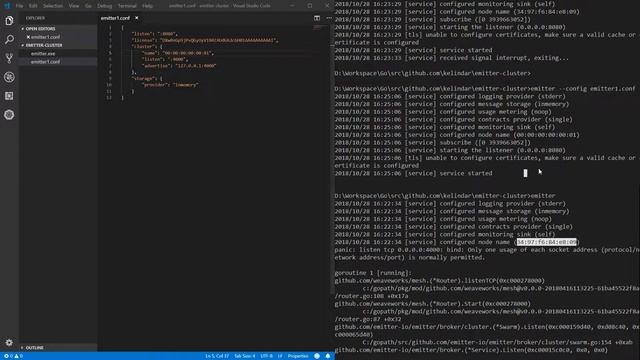Click the VS Code logo icon
The height and width of the screenshot is (360, 640).
coord(7,6)
